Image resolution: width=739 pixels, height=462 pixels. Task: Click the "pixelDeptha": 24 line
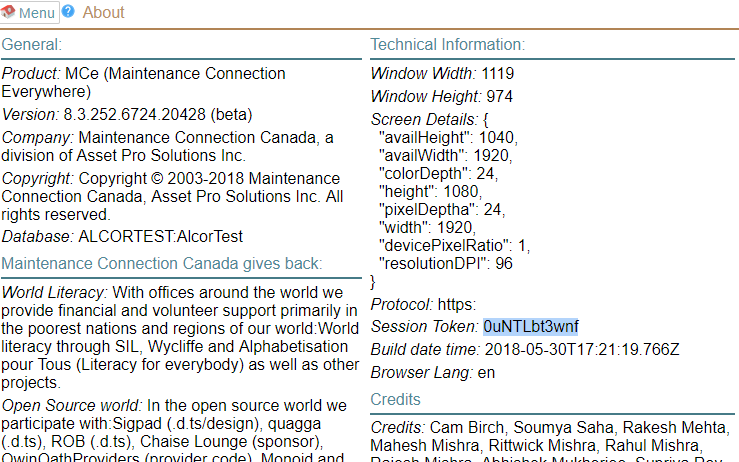point(442,209)
